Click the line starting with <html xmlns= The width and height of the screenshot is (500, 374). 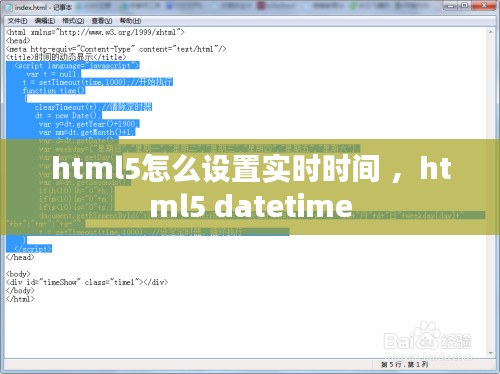coord(95,32)
